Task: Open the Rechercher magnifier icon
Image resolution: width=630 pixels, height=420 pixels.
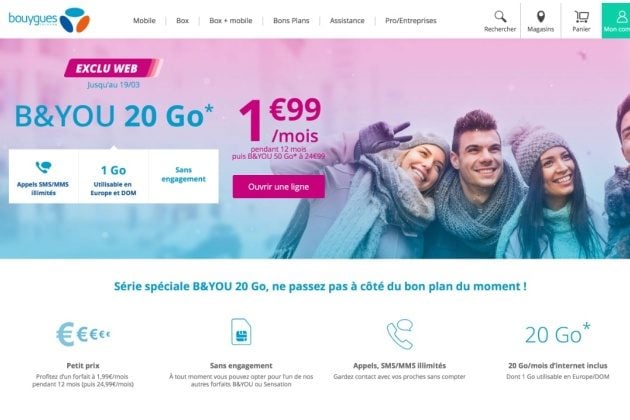Action: 500,16
